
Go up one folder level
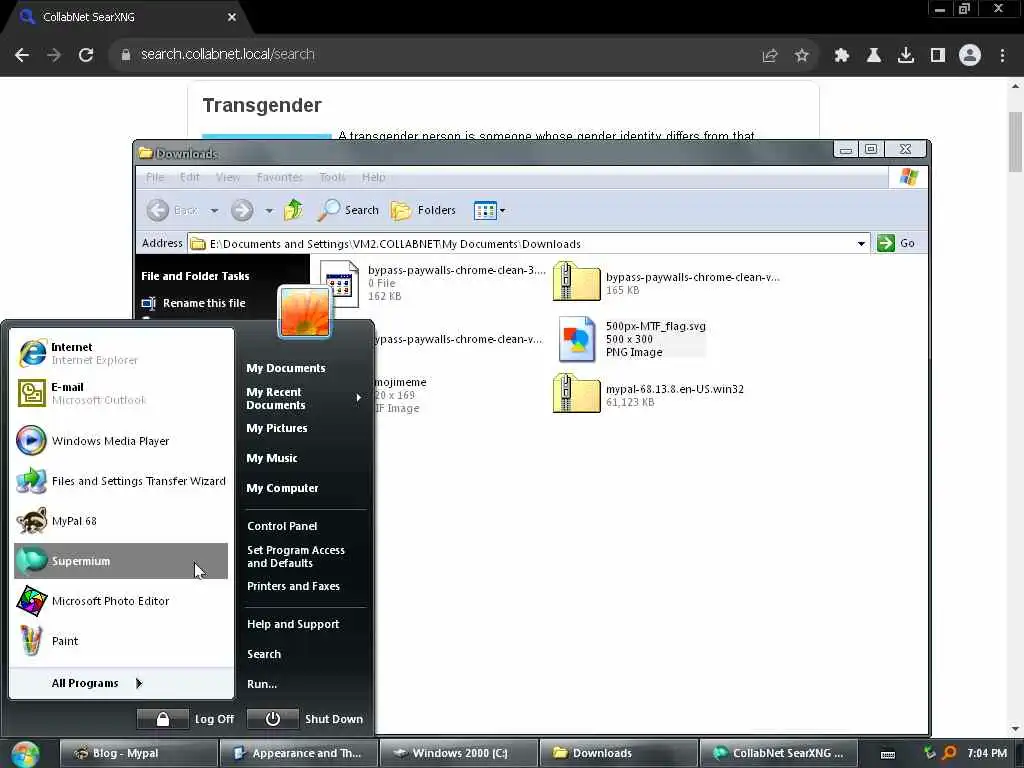tap(294, 210)
